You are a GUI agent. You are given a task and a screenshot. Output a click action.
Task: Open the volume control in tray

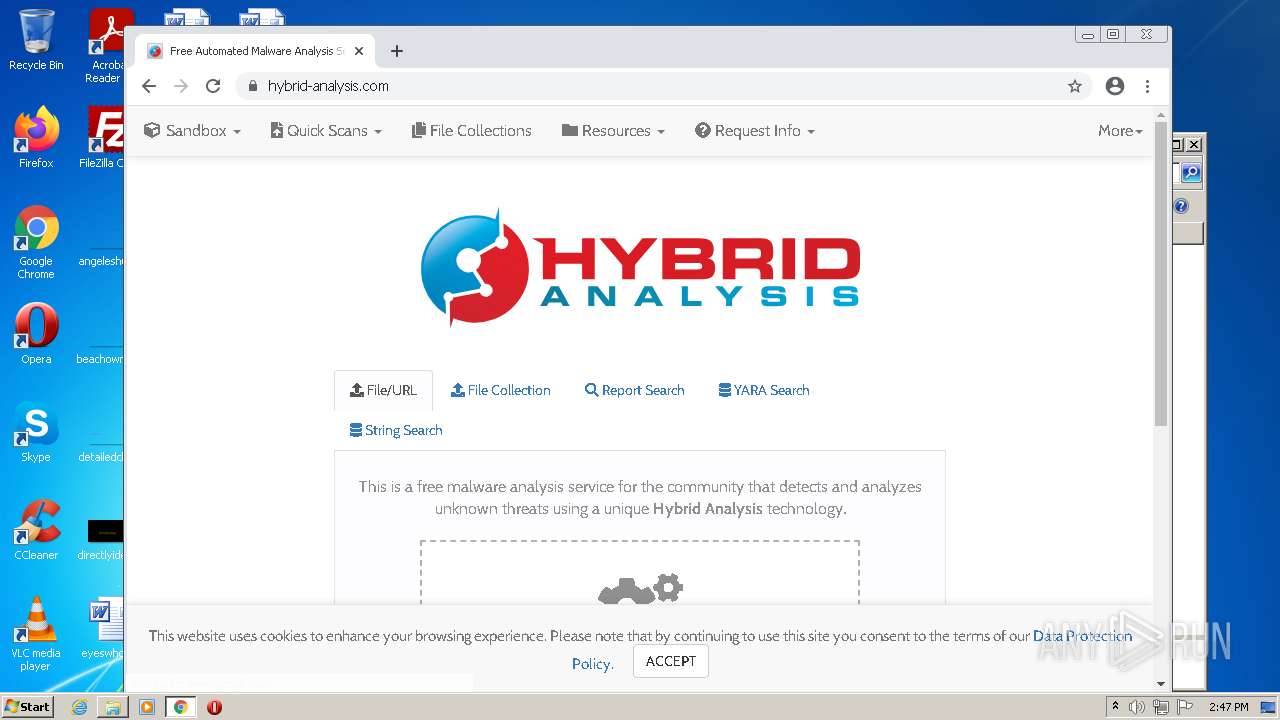pyautogui.click(x=1137, y=707)
